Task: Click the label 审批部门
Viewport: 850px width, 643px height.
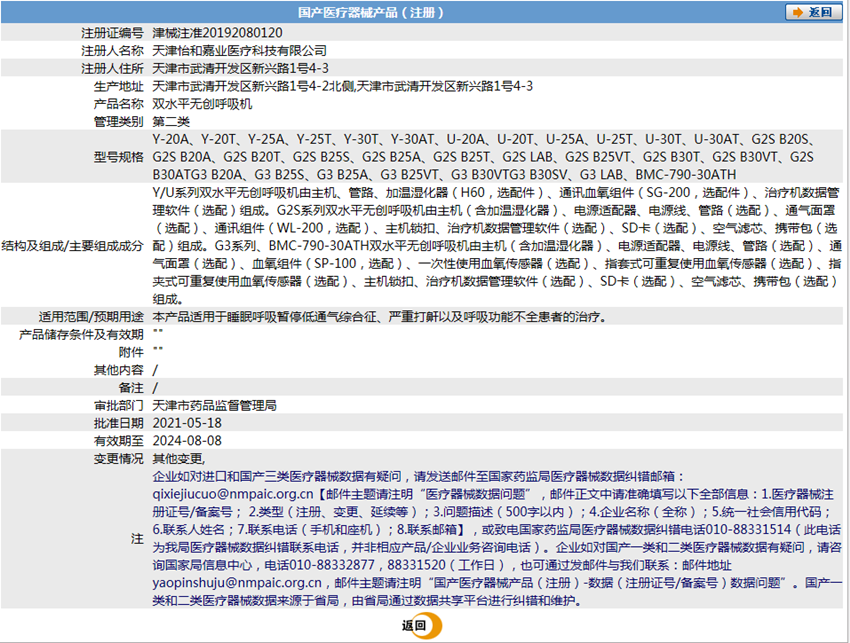Action: click(x=119, y=406)
